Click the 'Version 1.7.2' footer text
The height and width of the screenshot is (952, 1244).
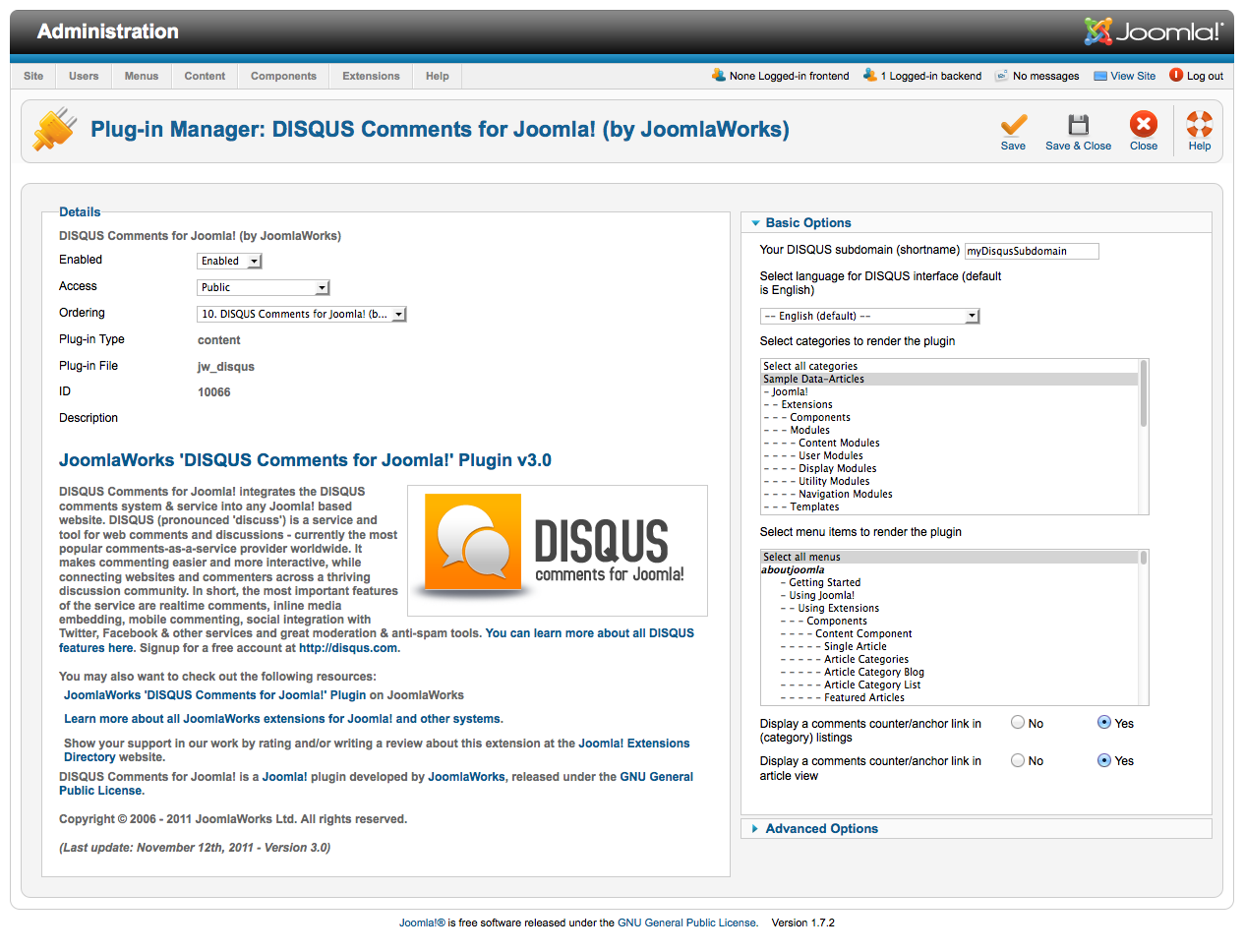(x=802, y=922)
